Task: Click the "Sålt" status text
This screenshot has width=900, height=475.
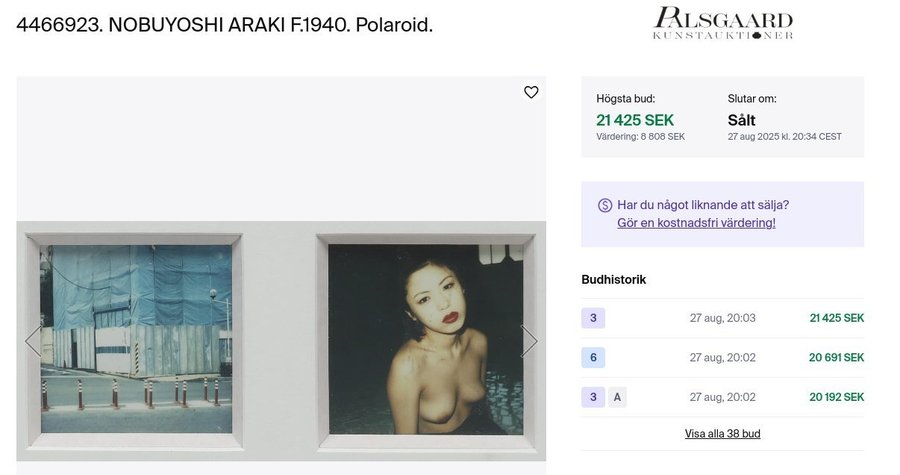Action: click(x=741, y=120)
